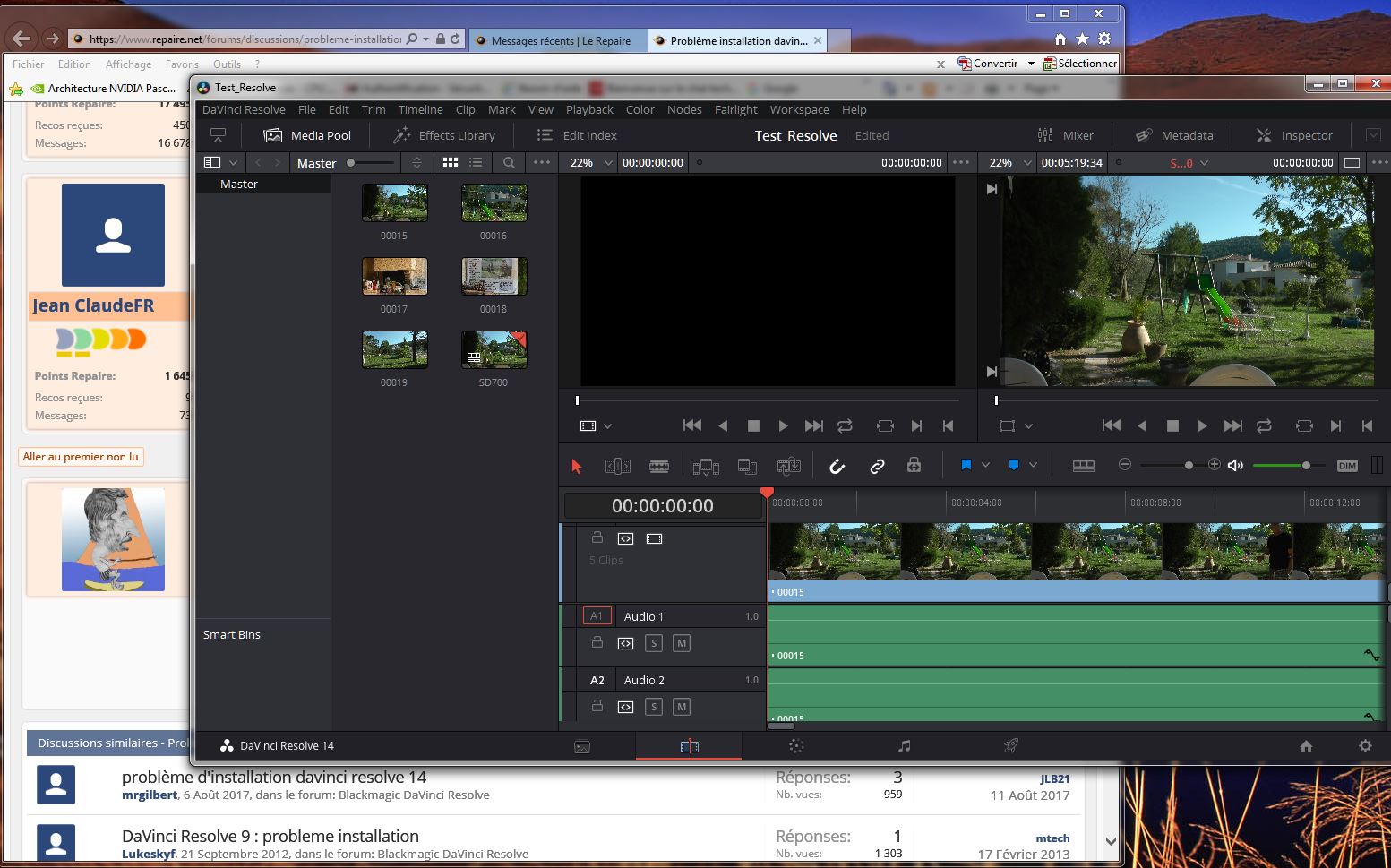The image size is (1391, 868).
Task: Expand bin list panel layout dropdown
Action: pos(234,162)
